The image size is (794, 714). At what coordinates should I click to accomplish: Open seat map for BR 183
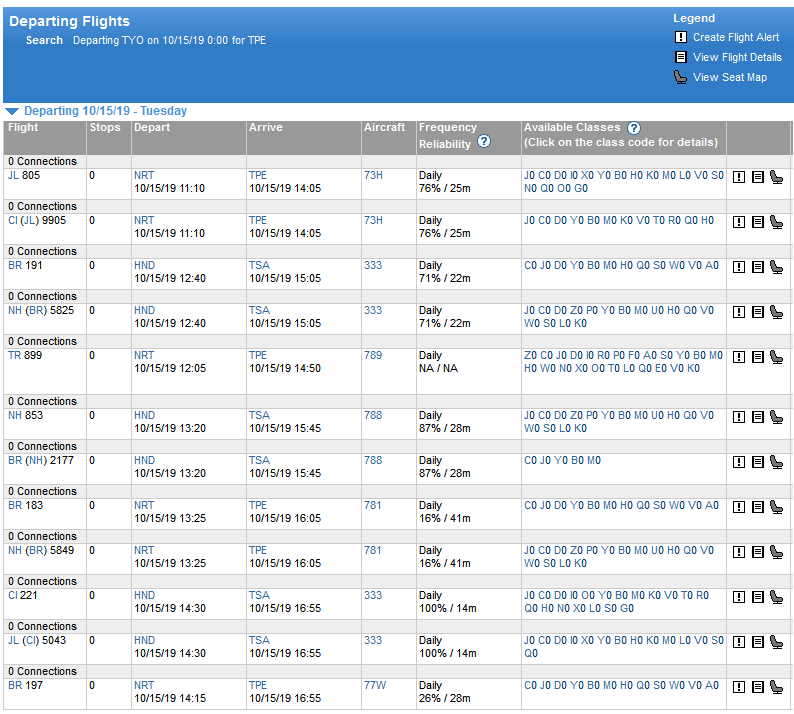pos(776,507)
